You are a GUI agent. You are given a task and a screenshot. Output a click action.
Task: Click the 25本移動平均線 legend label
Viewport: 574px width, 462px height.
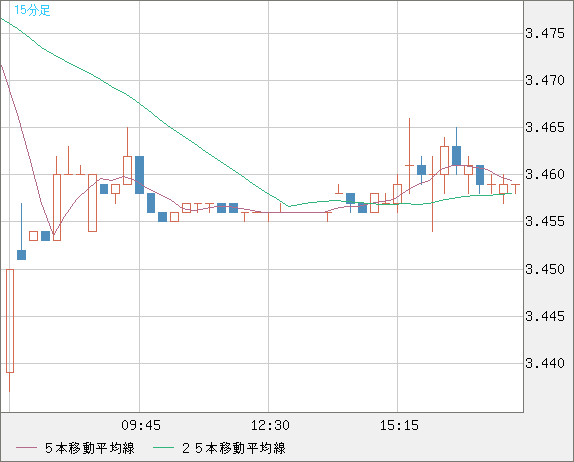tap(234, 448)
